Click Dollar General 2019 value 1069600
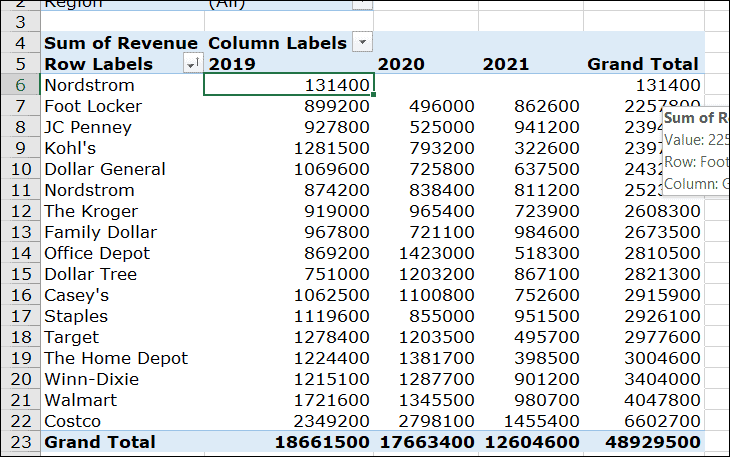730x457 pixels. pos(331,169)
